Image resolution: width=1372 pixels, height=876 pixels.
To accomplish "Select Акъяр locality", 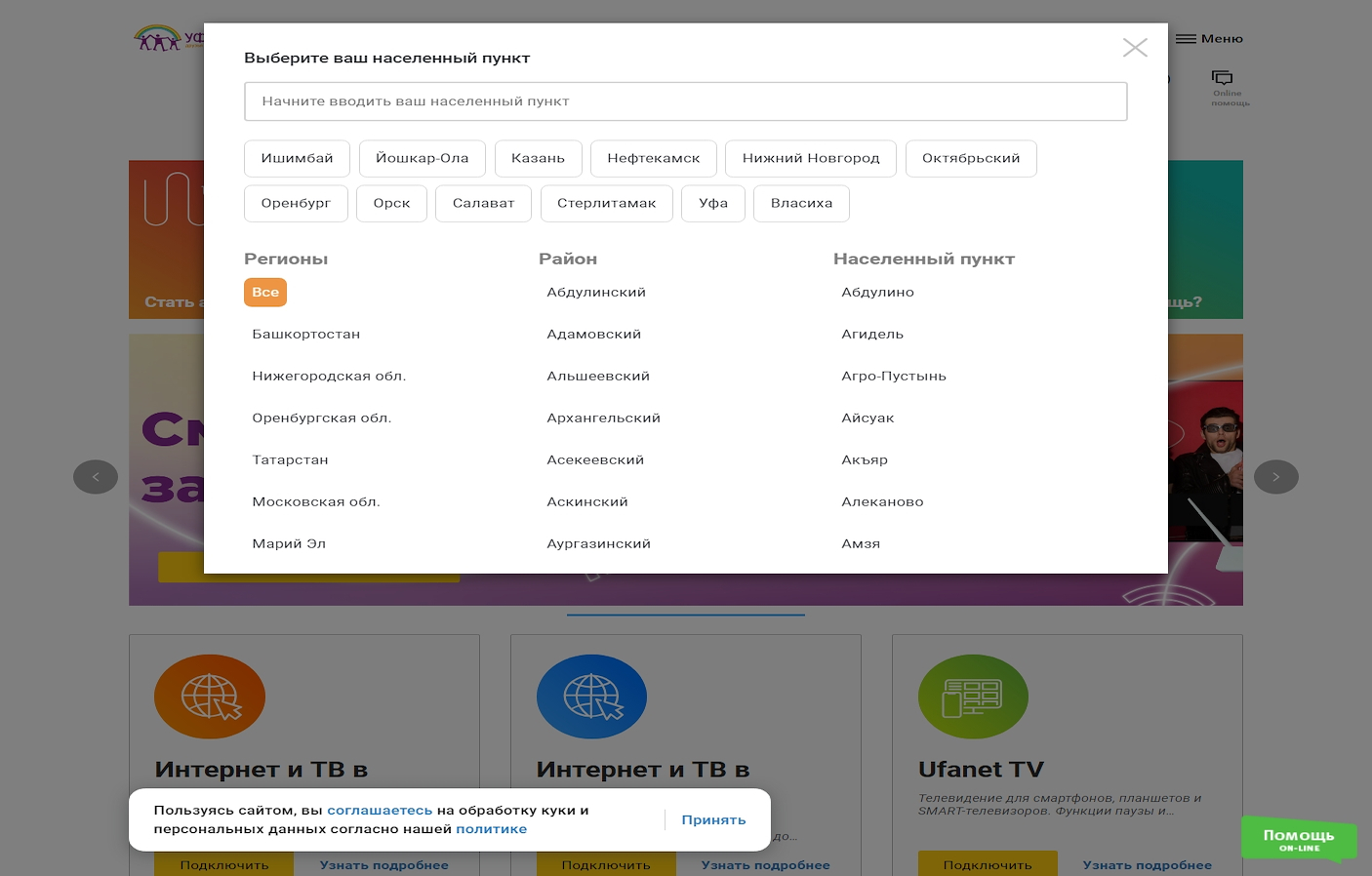I will click(865, 459).
